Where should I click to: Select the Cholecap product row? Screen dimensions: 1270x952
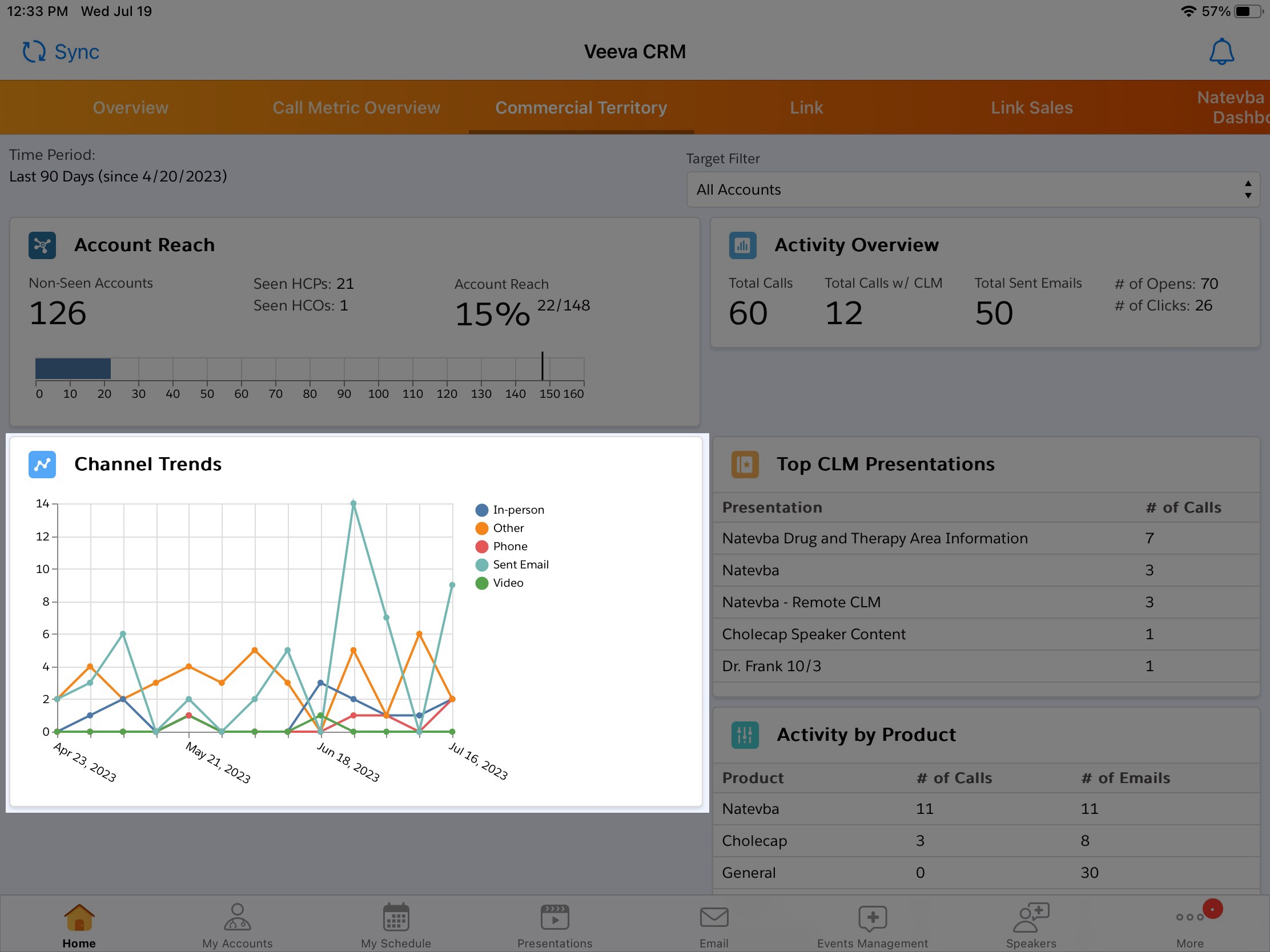[754, 841]
